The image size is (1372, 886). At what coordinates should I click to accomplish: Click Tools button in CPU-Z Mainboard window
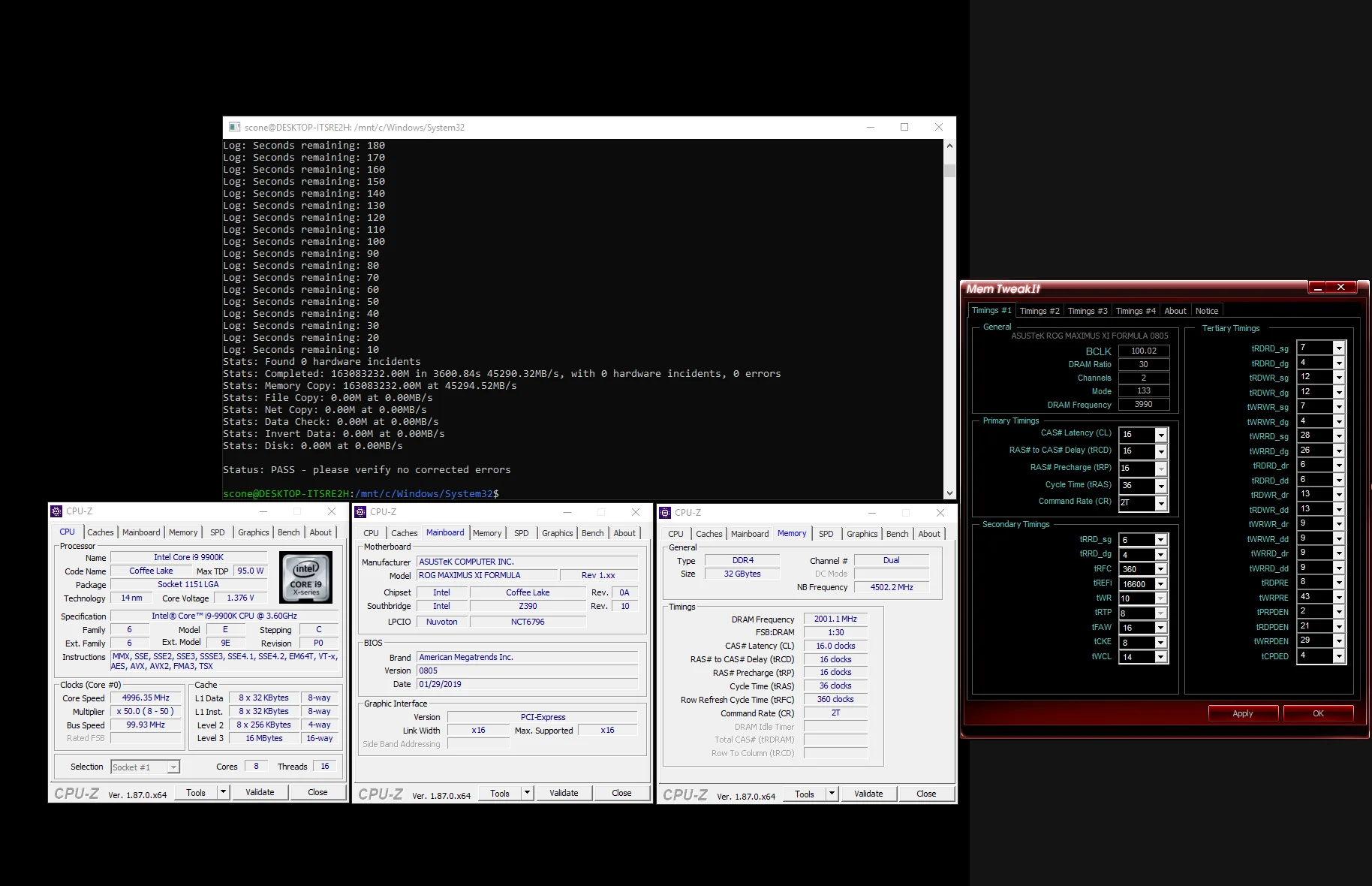[x=500, y=793]
